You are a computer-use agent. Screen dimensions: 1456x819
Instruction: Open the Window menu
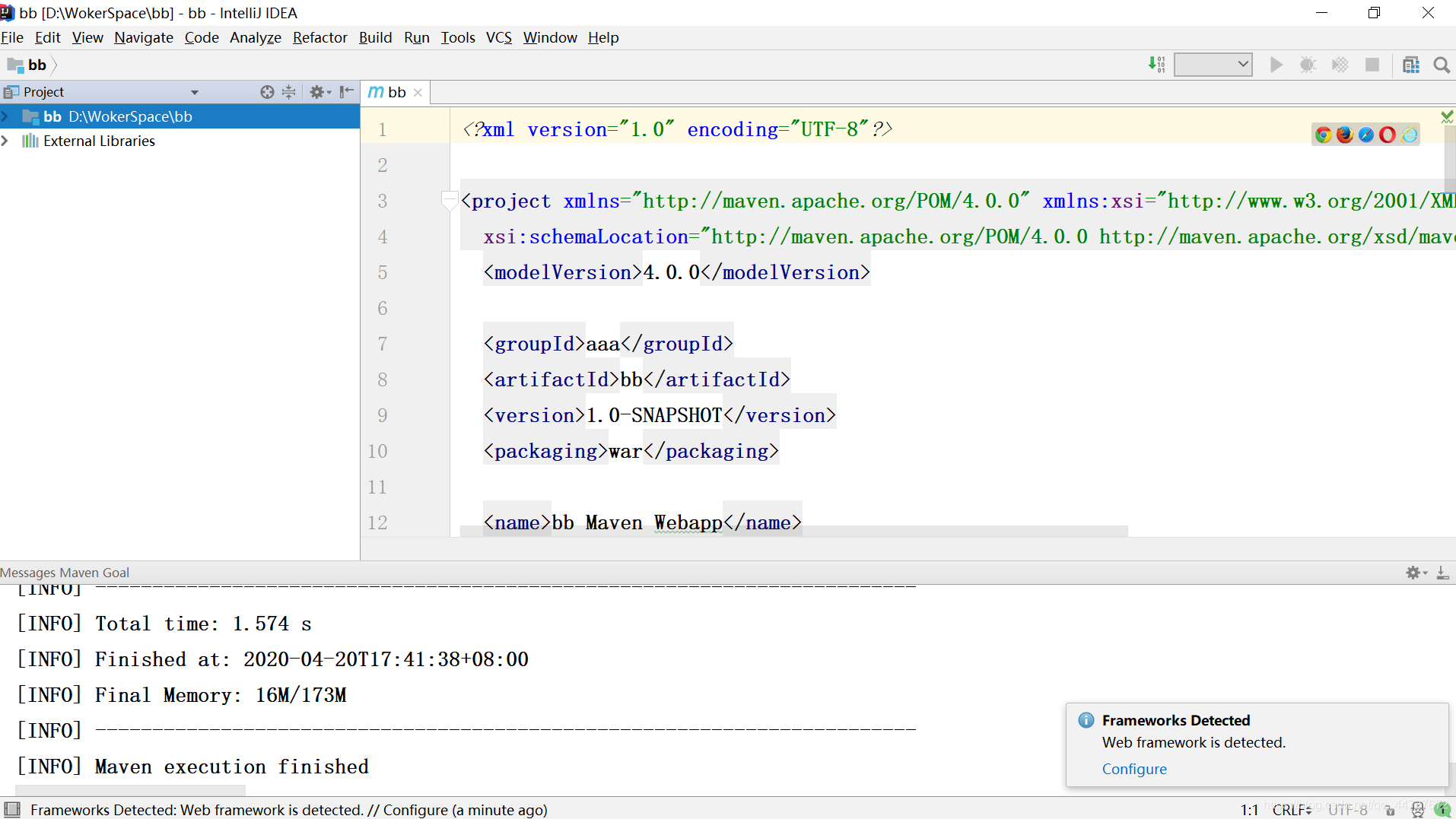(x=550, y=37)
